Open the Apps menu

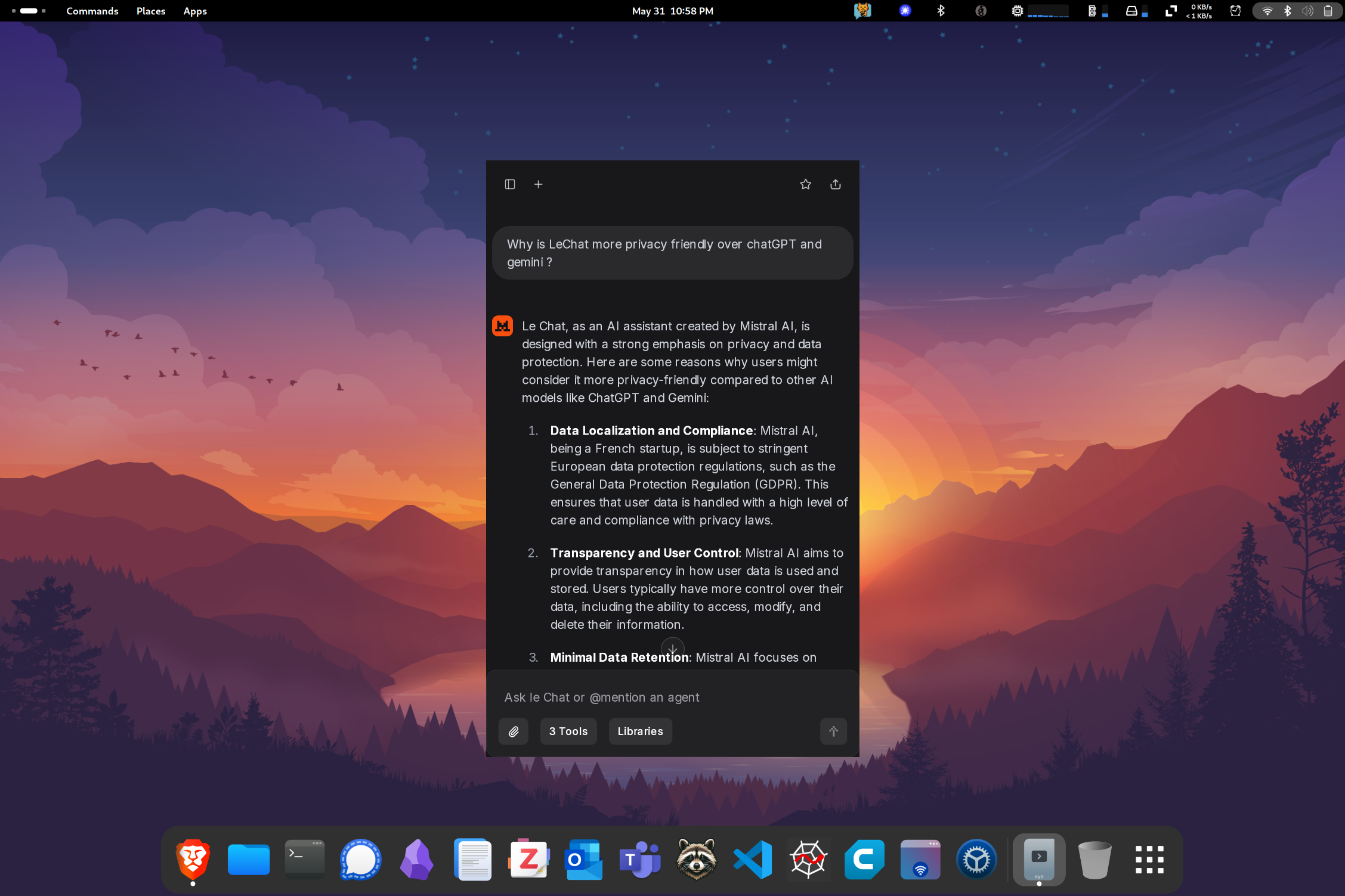pos(195,11)
